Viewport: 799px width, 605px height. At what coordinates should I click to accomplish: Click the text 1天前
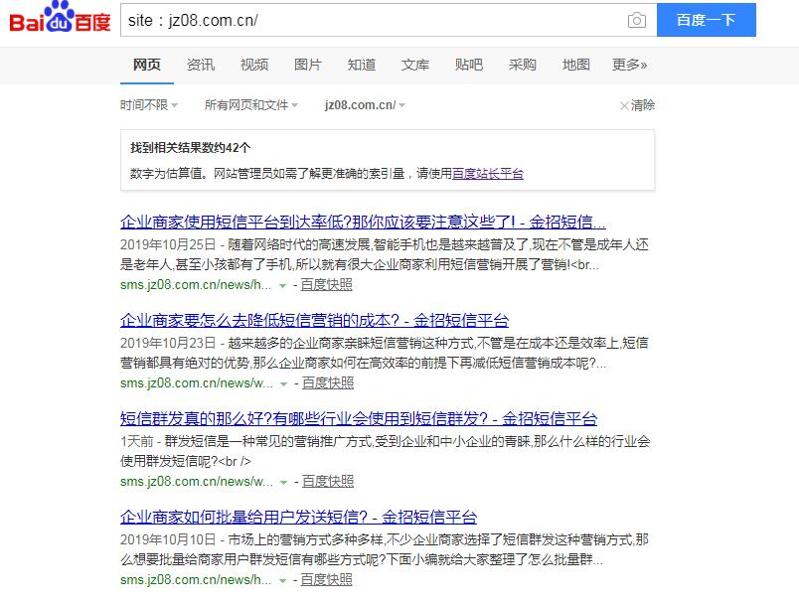pyautogui.click(x=137, y=441)
